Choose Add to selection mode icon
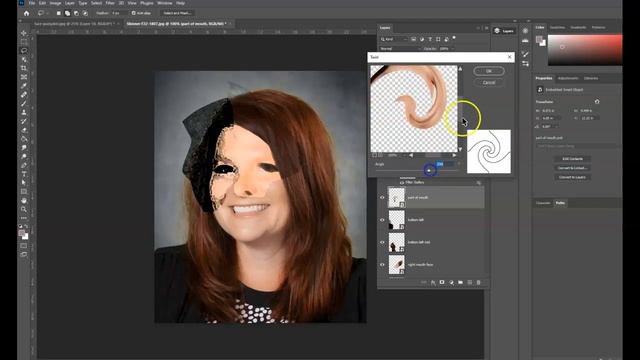640x360 pixels. (67, 13)
